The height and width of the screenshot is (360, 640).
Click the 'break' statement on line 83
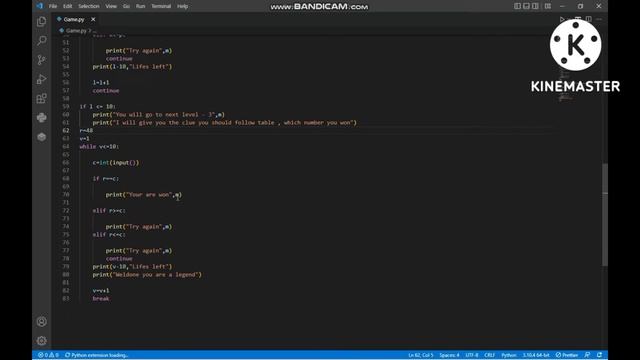point(101,299)
